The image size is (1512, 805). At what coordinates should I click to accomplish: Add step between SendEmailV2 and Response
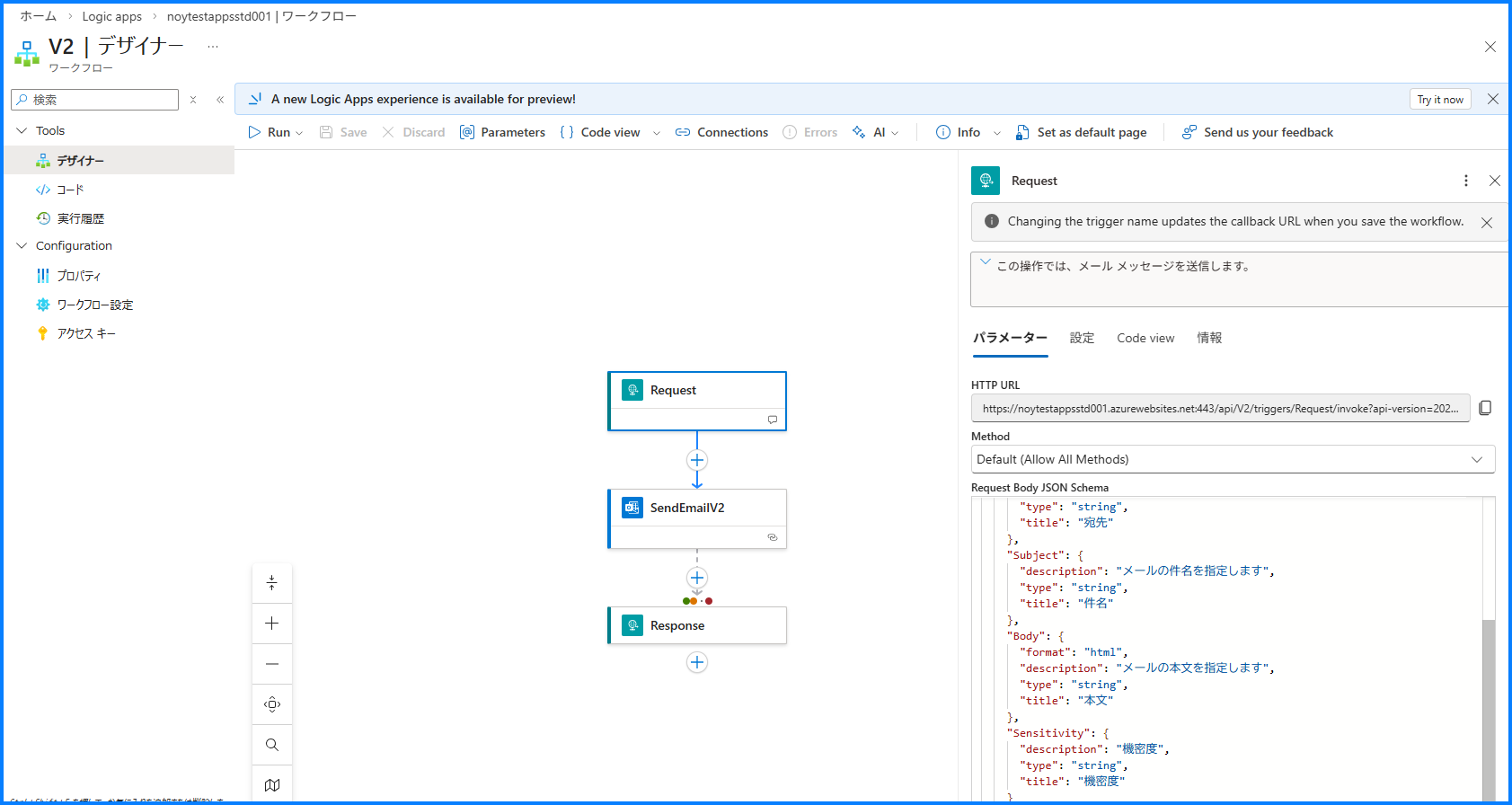tap(697, 578)
